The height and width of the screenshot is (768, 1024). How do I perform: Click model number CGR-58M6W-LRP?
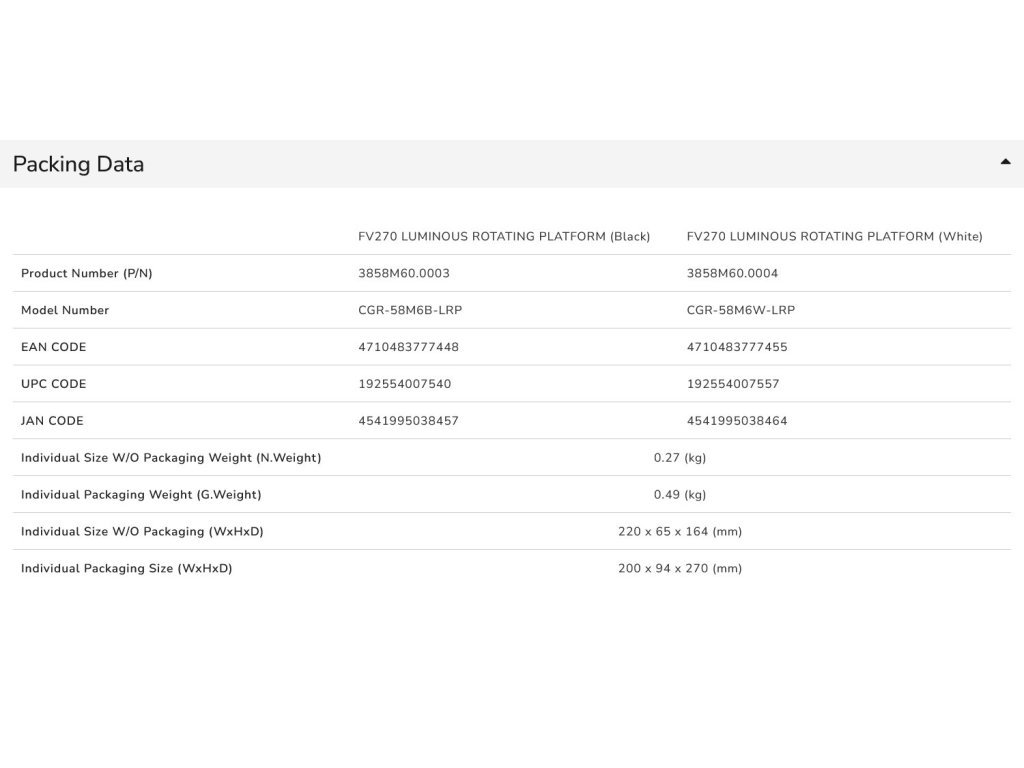pyautogui.click(x=740, y=310)
